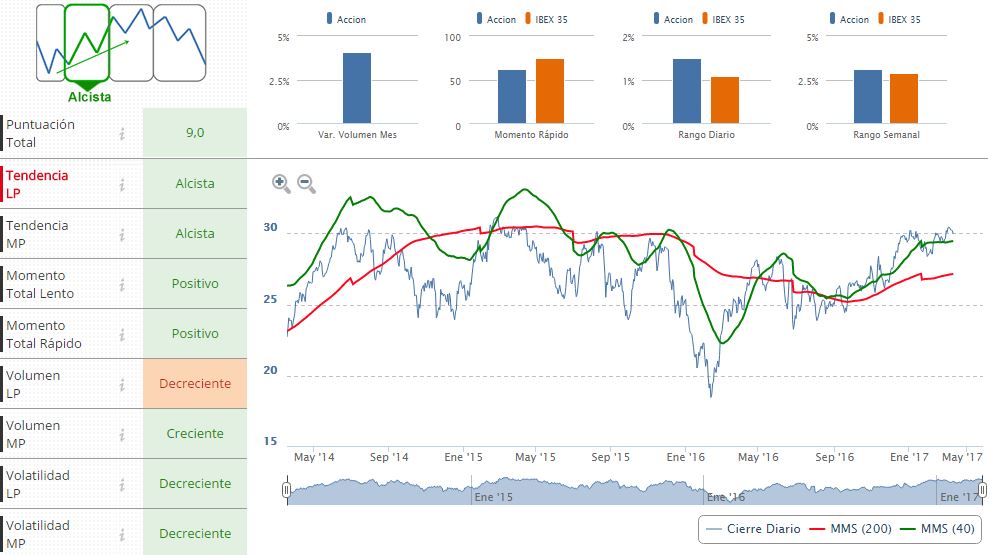Show info for Tendencia MP

click(x=122, y=234)
